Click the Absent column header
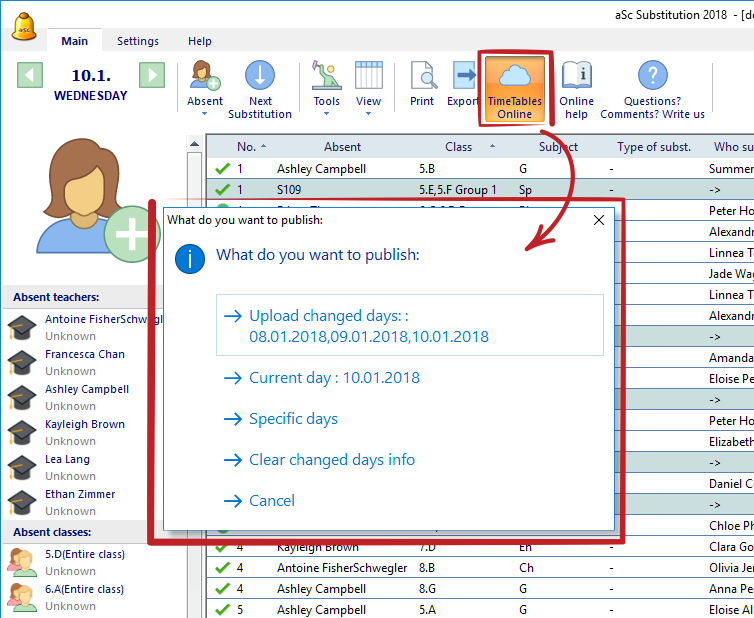 tap(342, 147)
